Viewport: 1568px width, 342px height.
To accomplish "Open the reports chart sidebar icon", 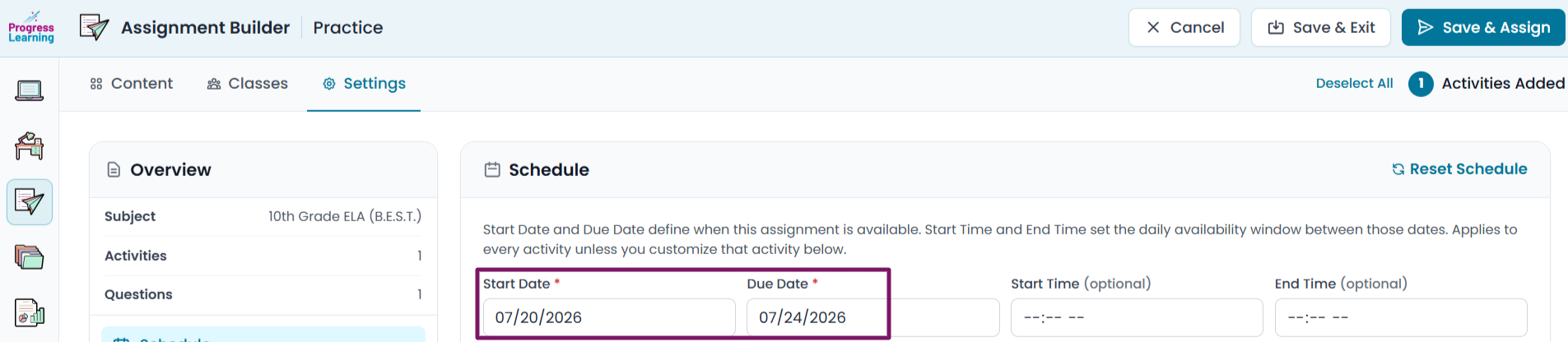I will pyautogui.click(x=30, y=313).
